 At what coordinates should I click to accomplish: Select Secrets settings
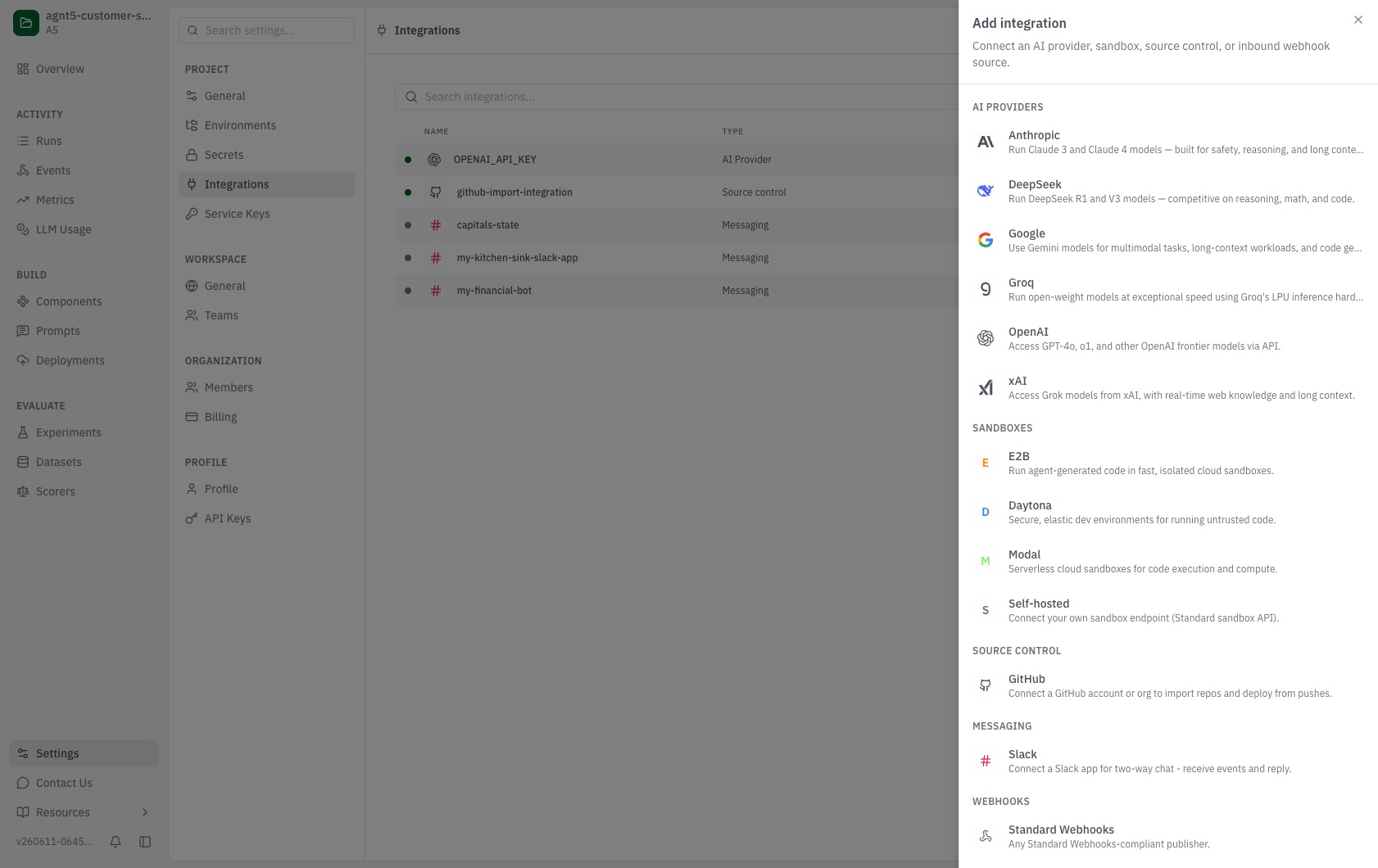click(266, 155)
